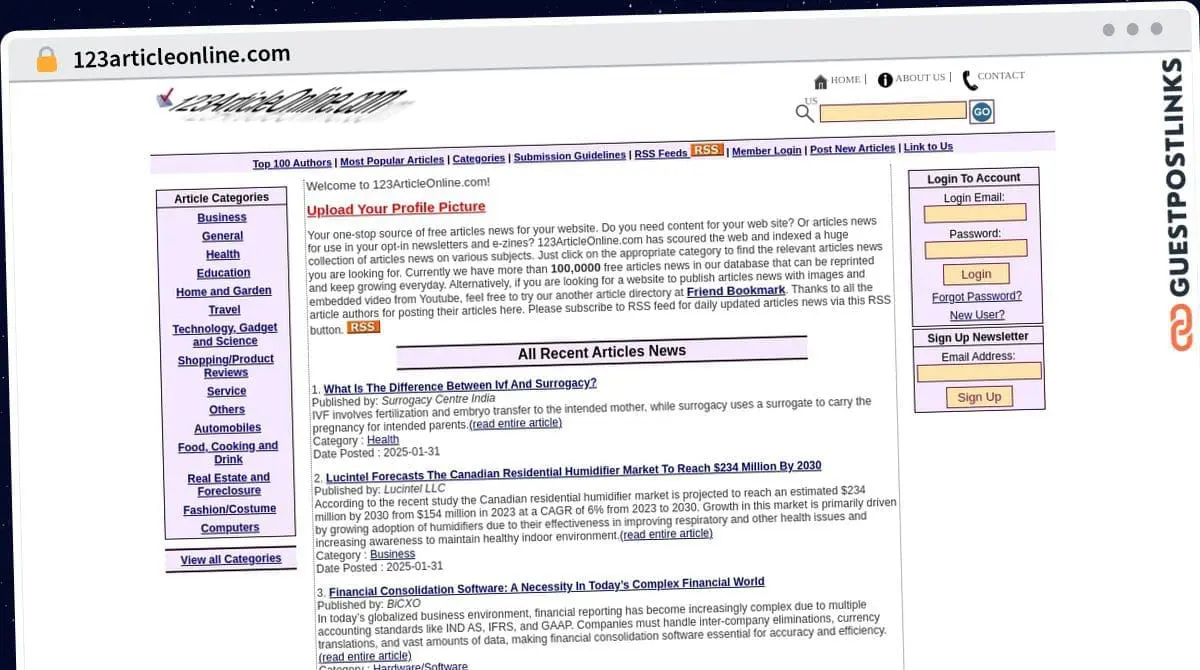This screenshot has height=670, width=1200.
Task: Click the All Recent Articles News heading
Action: [602, 352]
